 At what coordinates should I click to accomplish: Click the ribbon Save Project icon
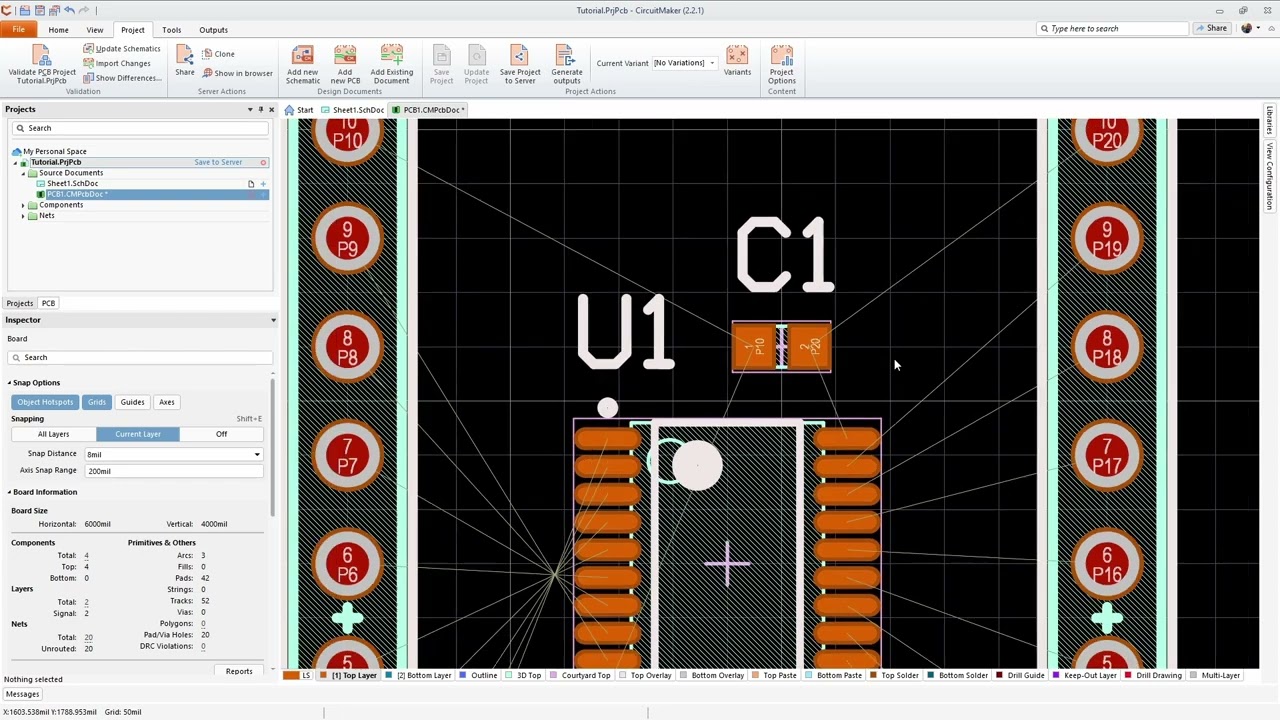tap(441, 55)
